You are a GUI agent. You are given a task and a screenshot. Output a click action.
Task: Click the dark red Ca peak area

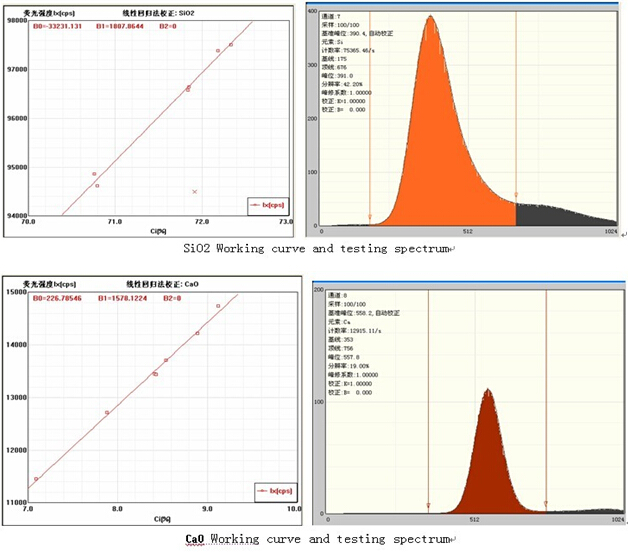(x=487, y=460)
